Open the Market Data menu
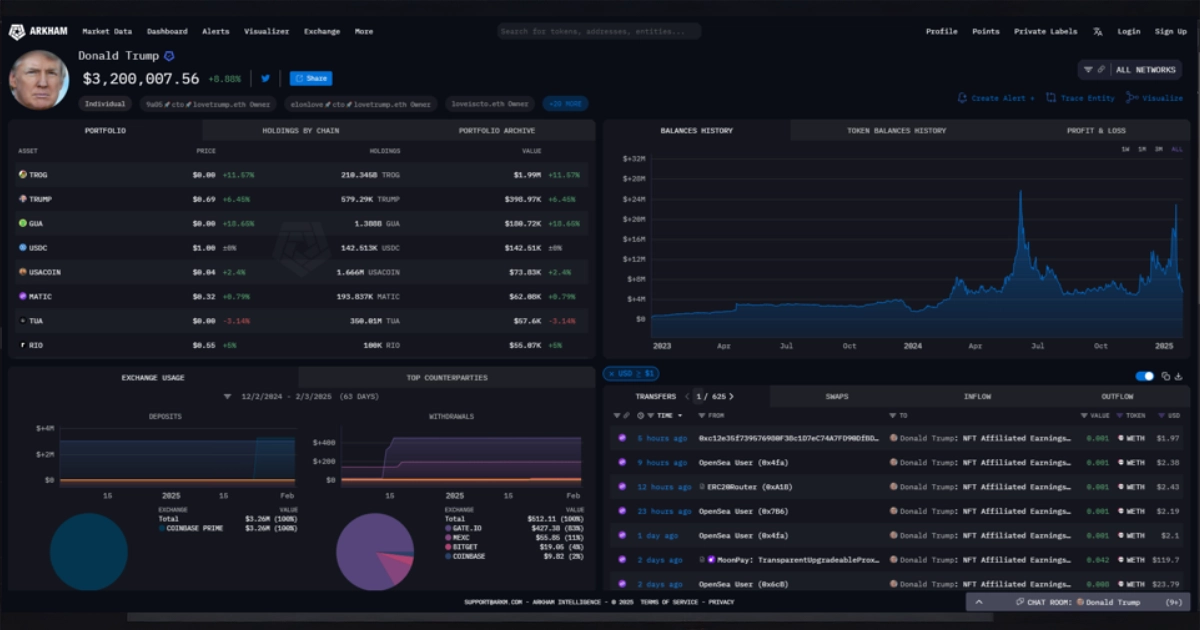 pyautogui.click(x=107, y=31)
